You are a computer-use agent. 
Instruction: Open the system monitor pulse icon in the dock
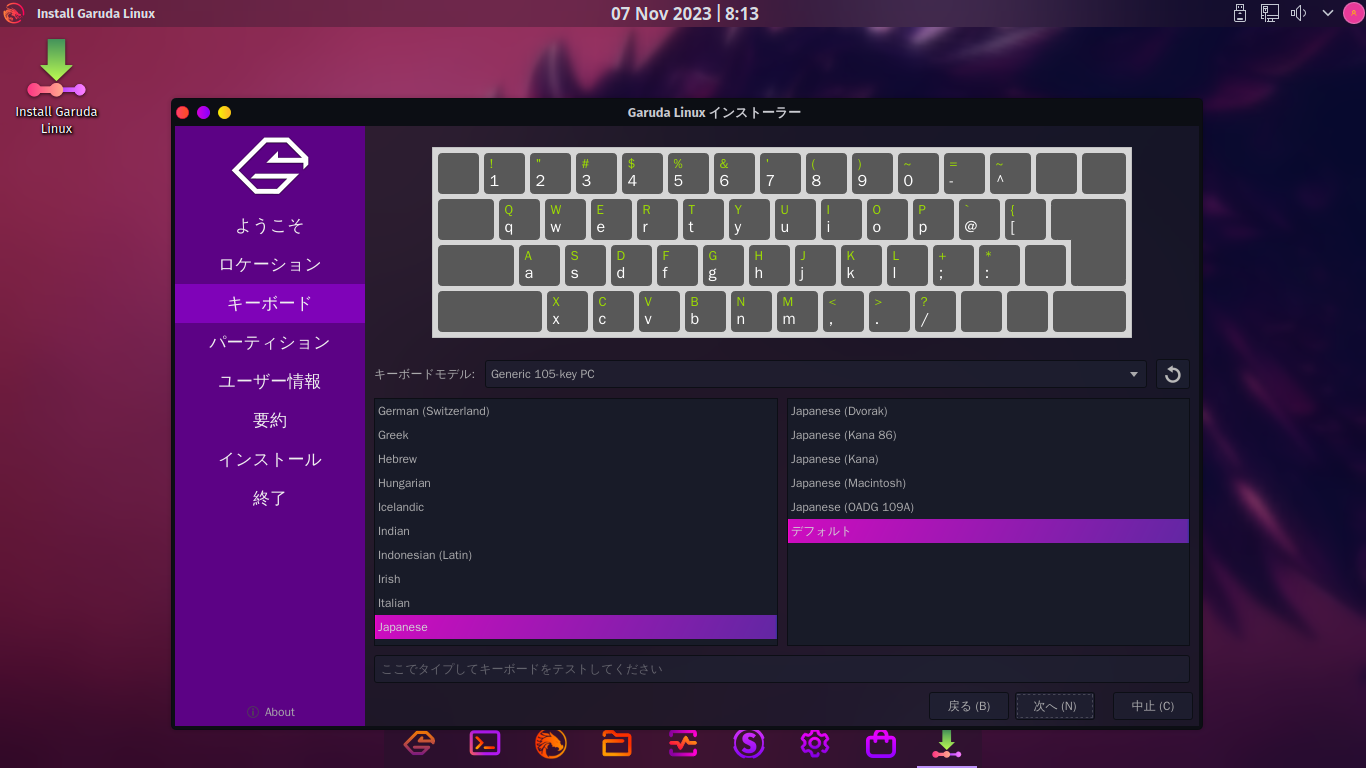[x=683, y=743]
